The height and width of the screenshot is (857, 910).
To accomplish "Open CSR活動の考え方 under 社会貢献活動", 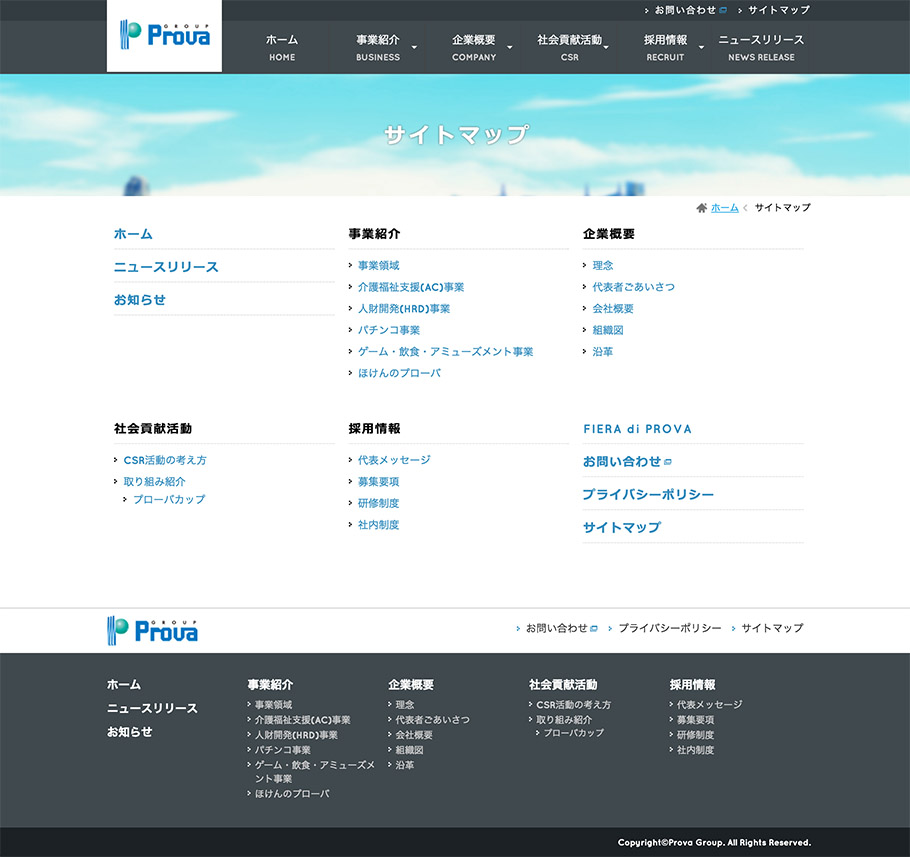I will (x=166, y=460).
